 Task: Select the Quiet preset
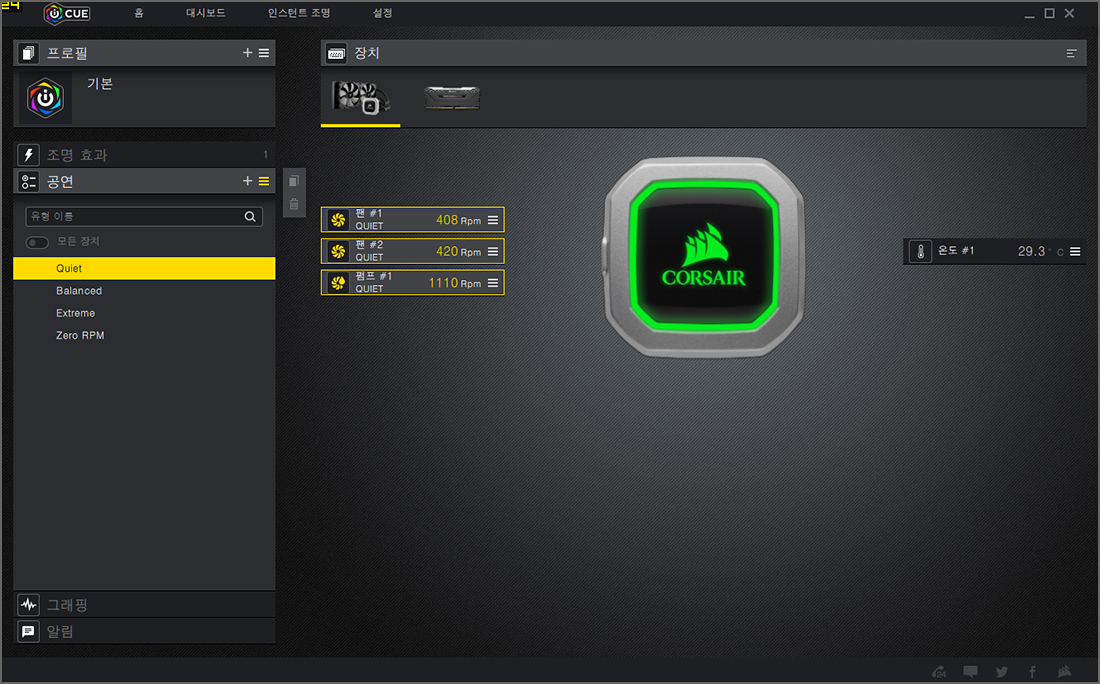144,268
